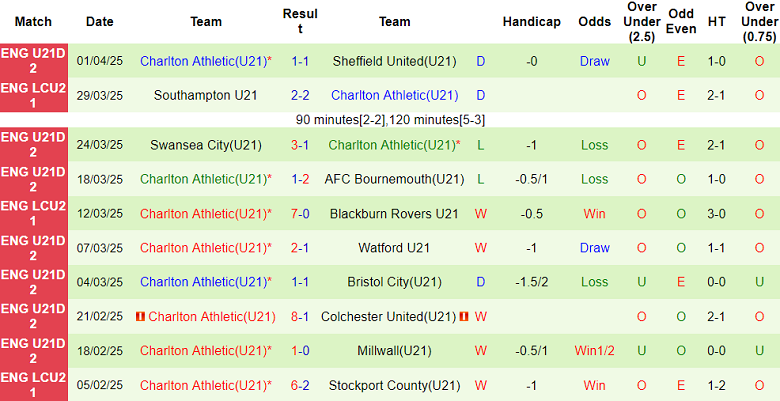Open Millwall(U21) team link
The height and width of the screenshot is (401, 780).
[x=394, y=351]
